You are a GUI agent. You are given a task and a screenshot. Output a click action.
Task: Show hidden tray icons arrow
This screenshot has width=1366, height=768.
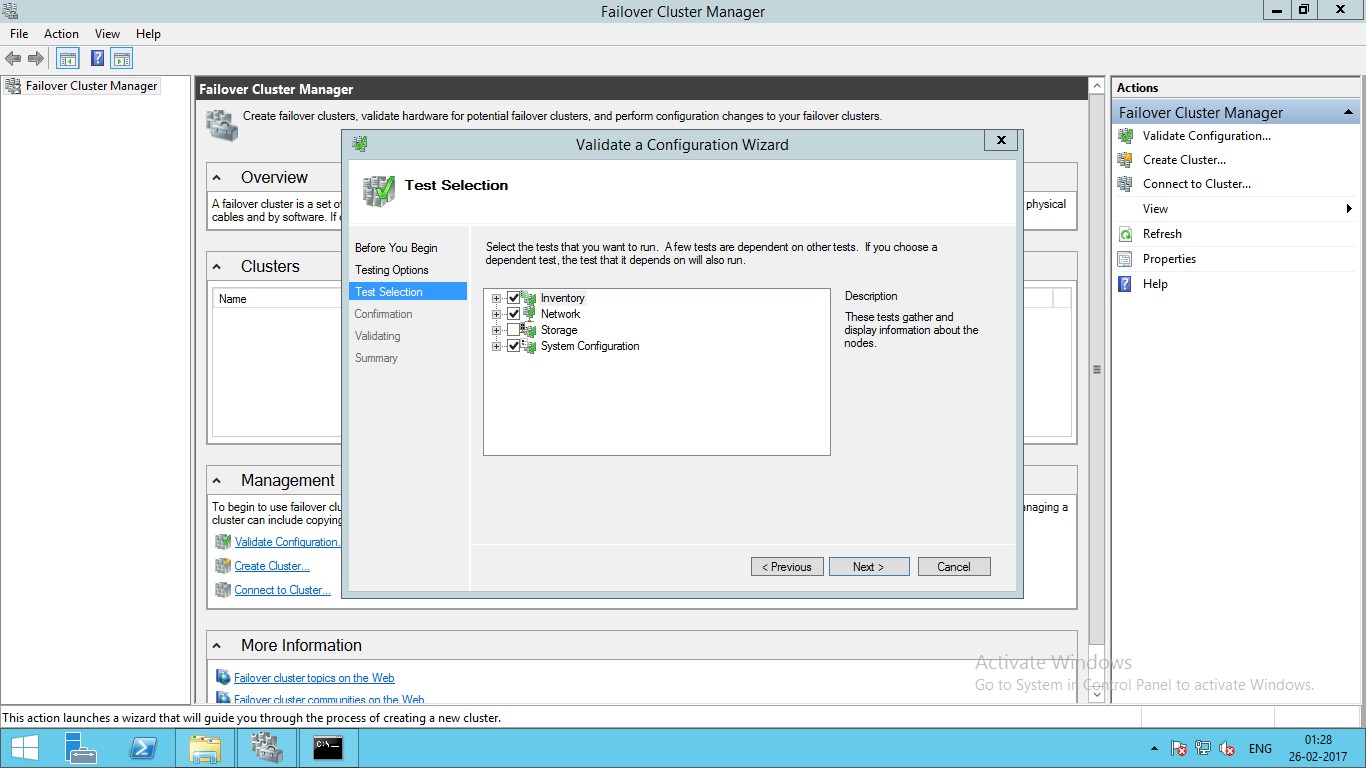[x=1155, y=748]
